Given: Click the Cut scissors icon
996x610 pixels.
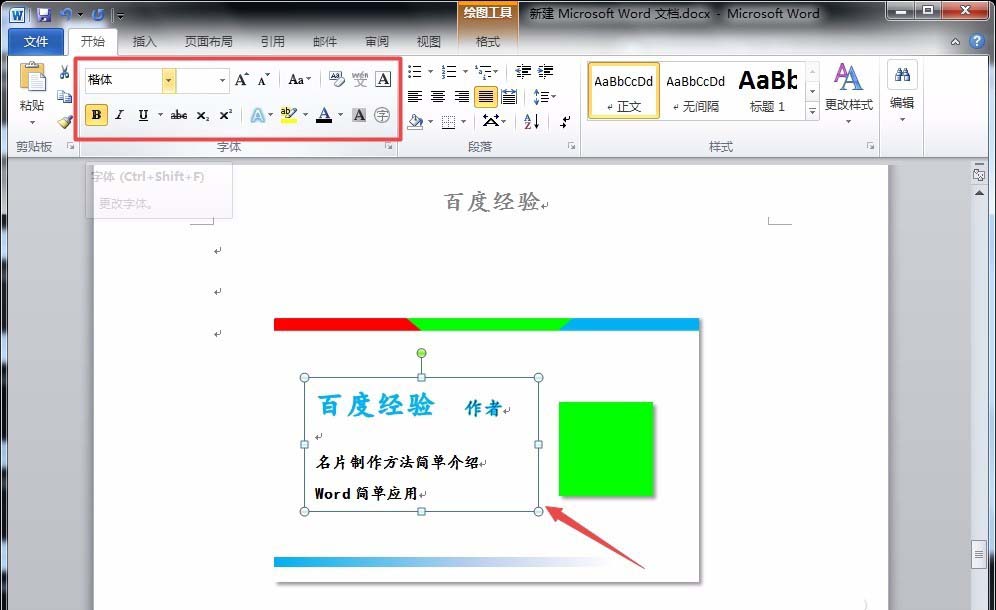Looking at the screenshot, I should (x=64, y=72).
